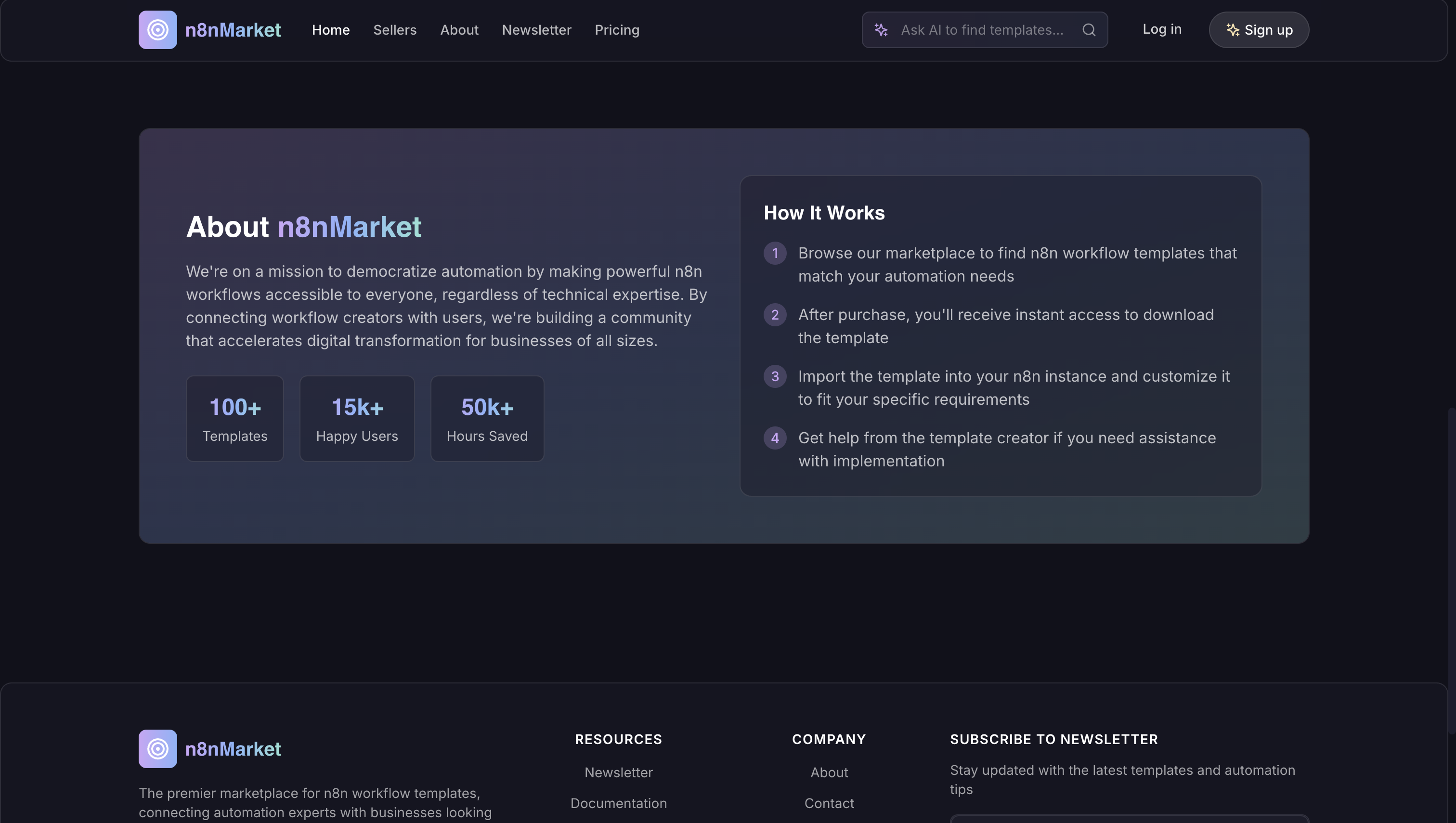Open the Sellers navigation item
This screenshot has height=823, width=1456.
click(395, 29)
